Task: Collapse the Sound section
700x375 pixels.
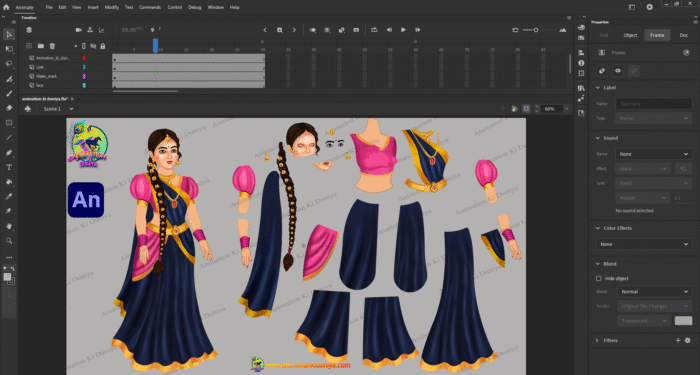Action: pos(598,138)
